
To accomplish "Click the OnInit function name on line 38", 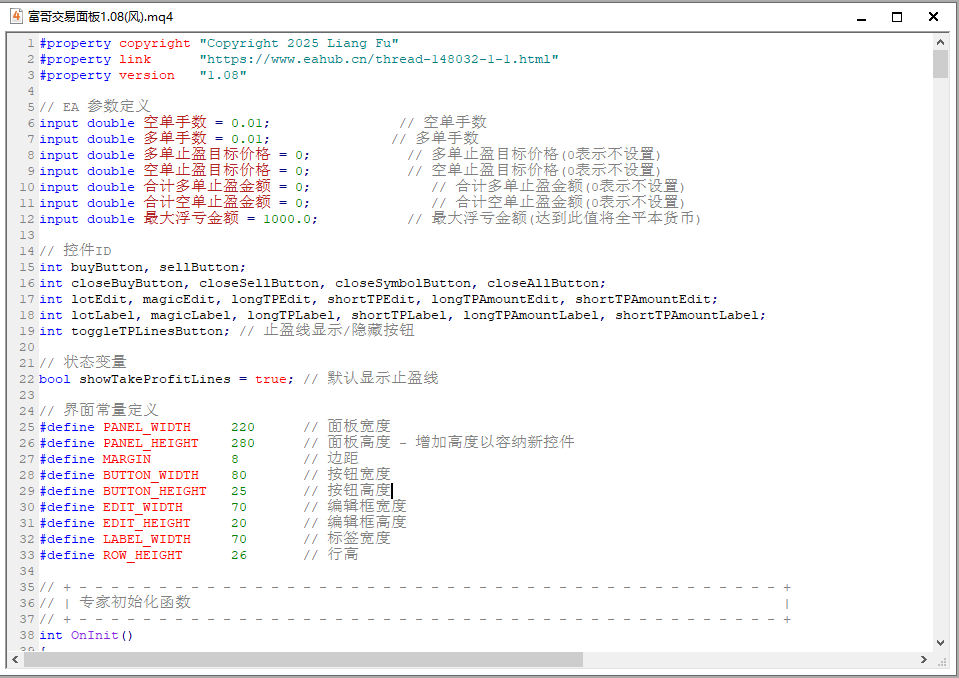I will click(97, 634).
